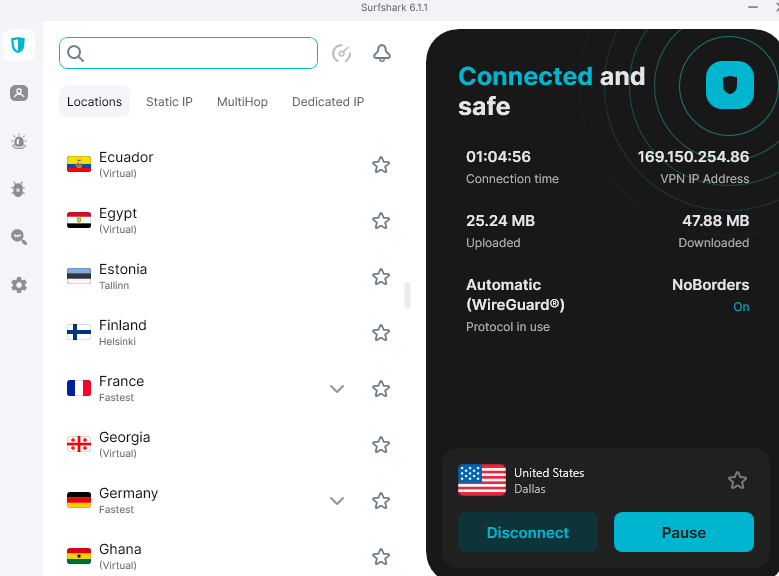Click the speed test gauge icon
This screenshot has height=576, width=779.
point(341,53)
